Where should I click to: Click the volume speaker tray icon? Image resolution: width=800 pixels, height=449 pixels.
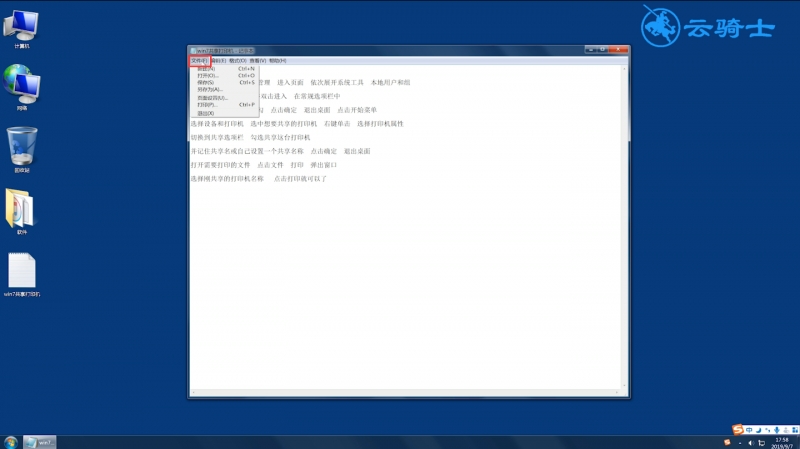click(x=751, y=443)
